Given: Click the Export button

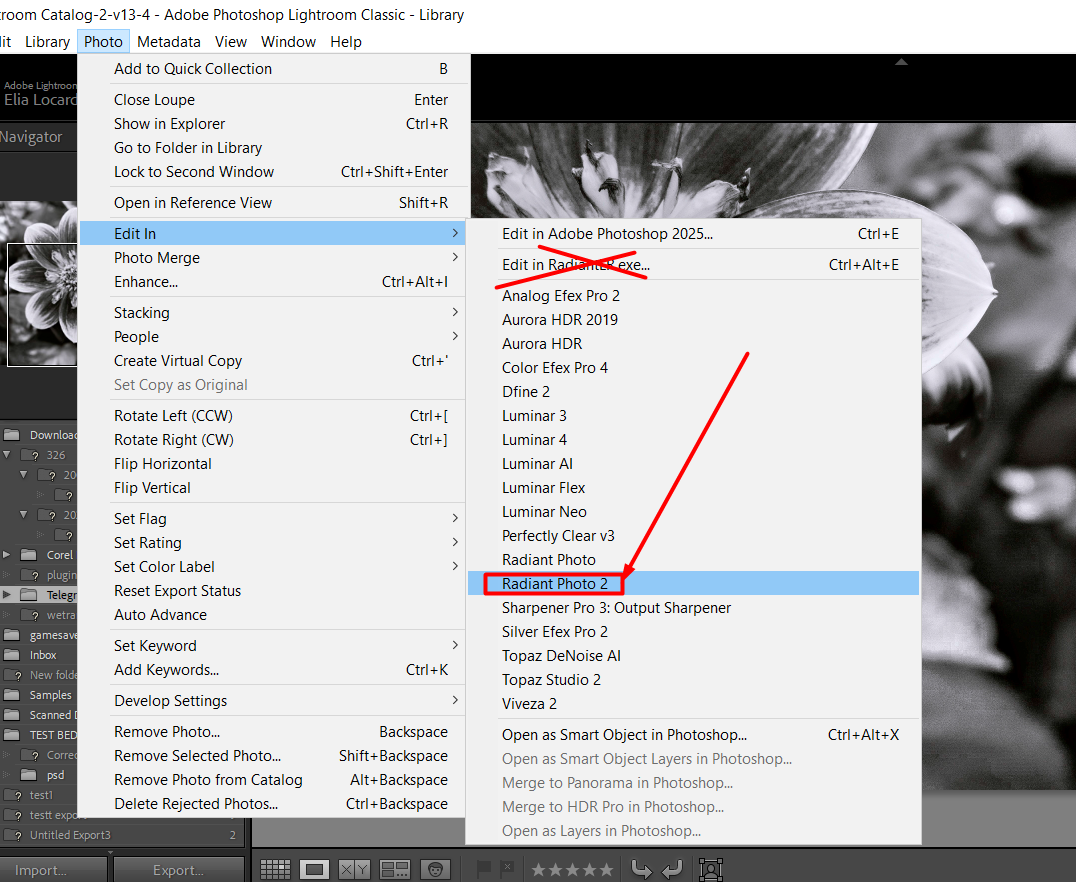Looking at the screenshot, I should [178, 870].
